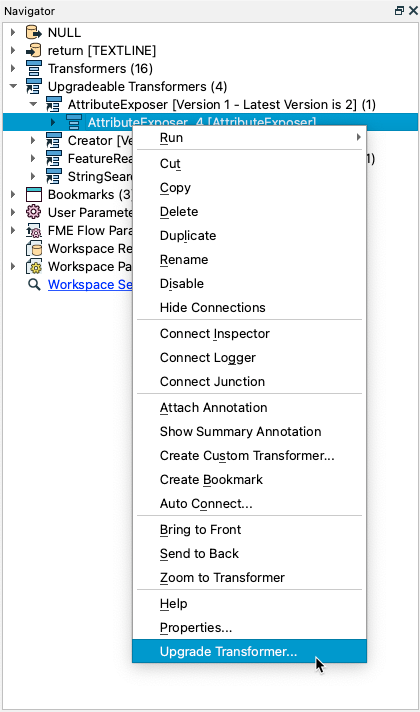Undock the Navigator panel

(399, 10)
